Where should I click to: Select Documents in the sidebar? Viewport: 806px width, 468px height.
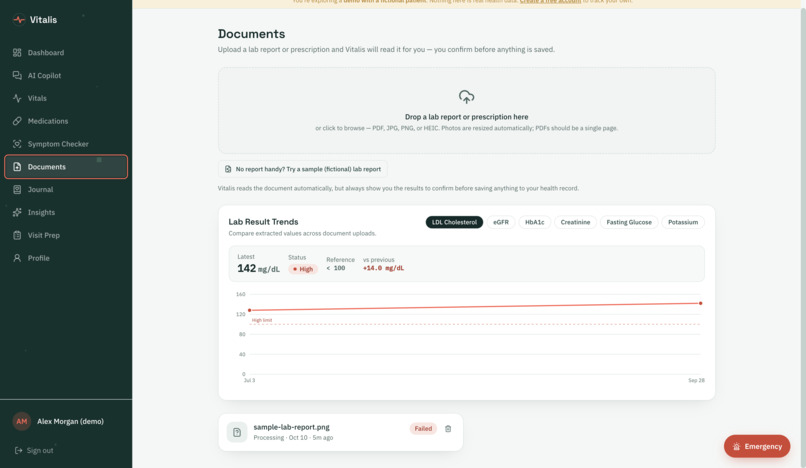click(x=66, y=167)
